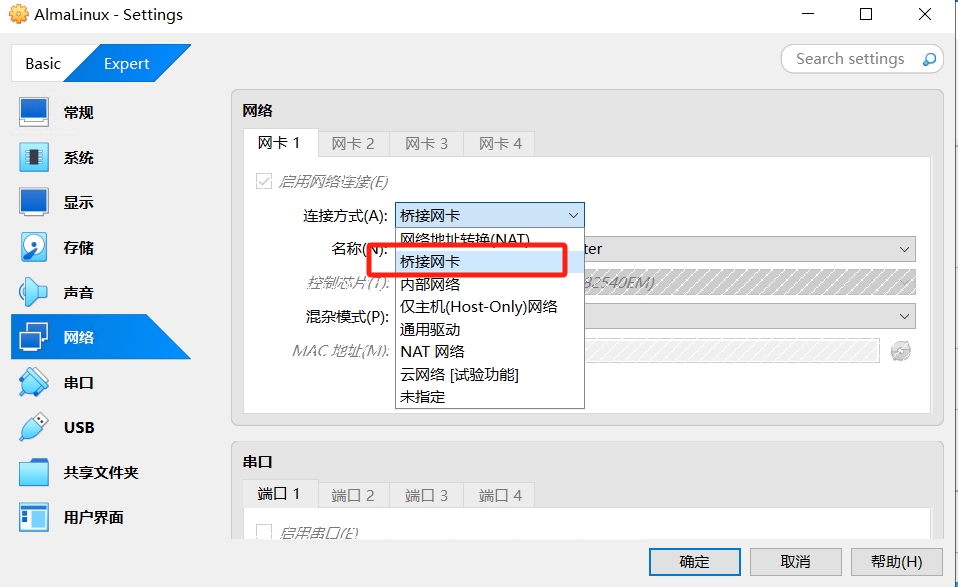Click the 串口 section heading
Screen dimensions: 958x587
pyautogui.click(x=257, y=462)
